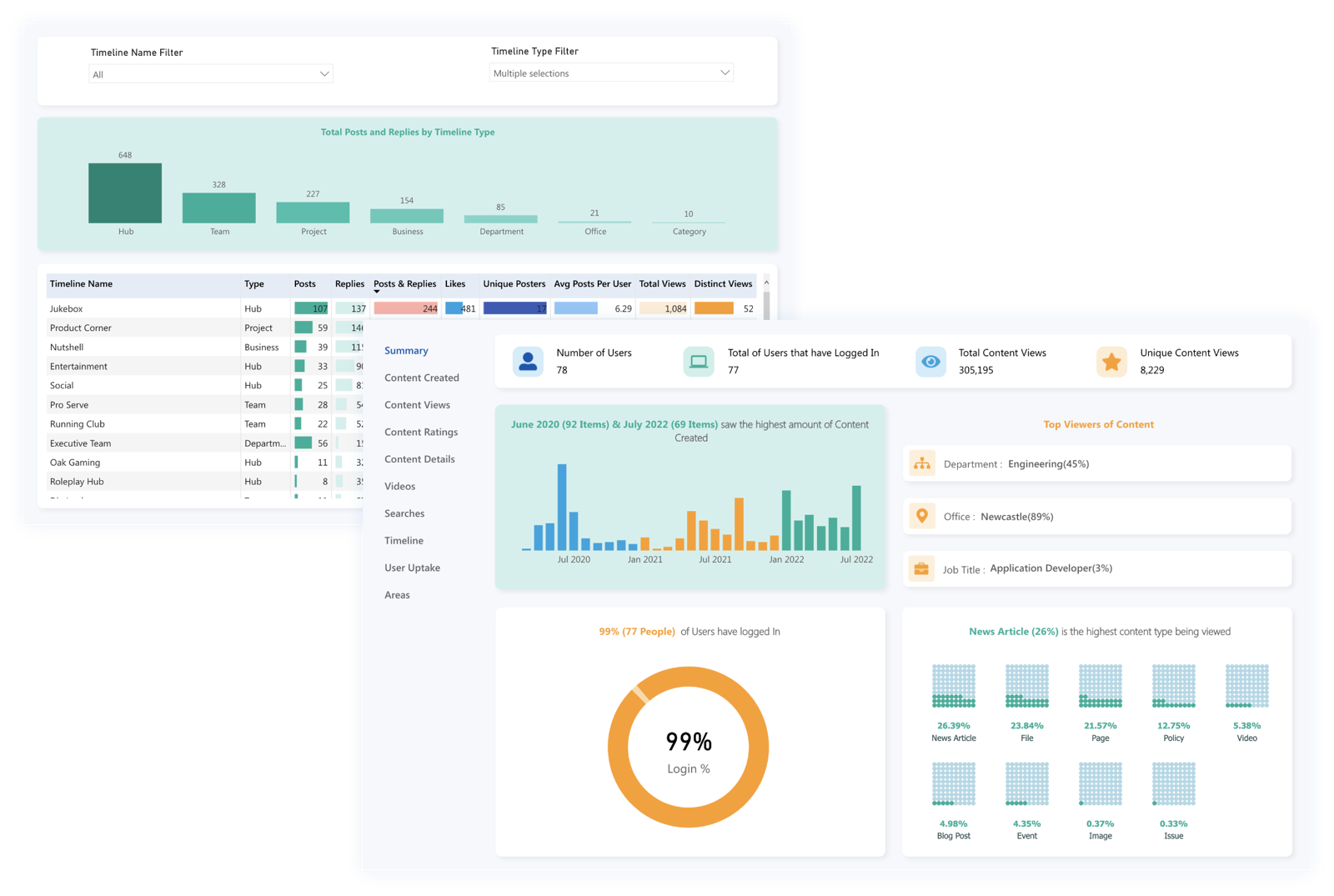Image resolution: width=1334 pixels, height=896 pixels.
Task: Open the Timeline Type Filter multiple selections dropdown
Action: click(x=611, y=73)
